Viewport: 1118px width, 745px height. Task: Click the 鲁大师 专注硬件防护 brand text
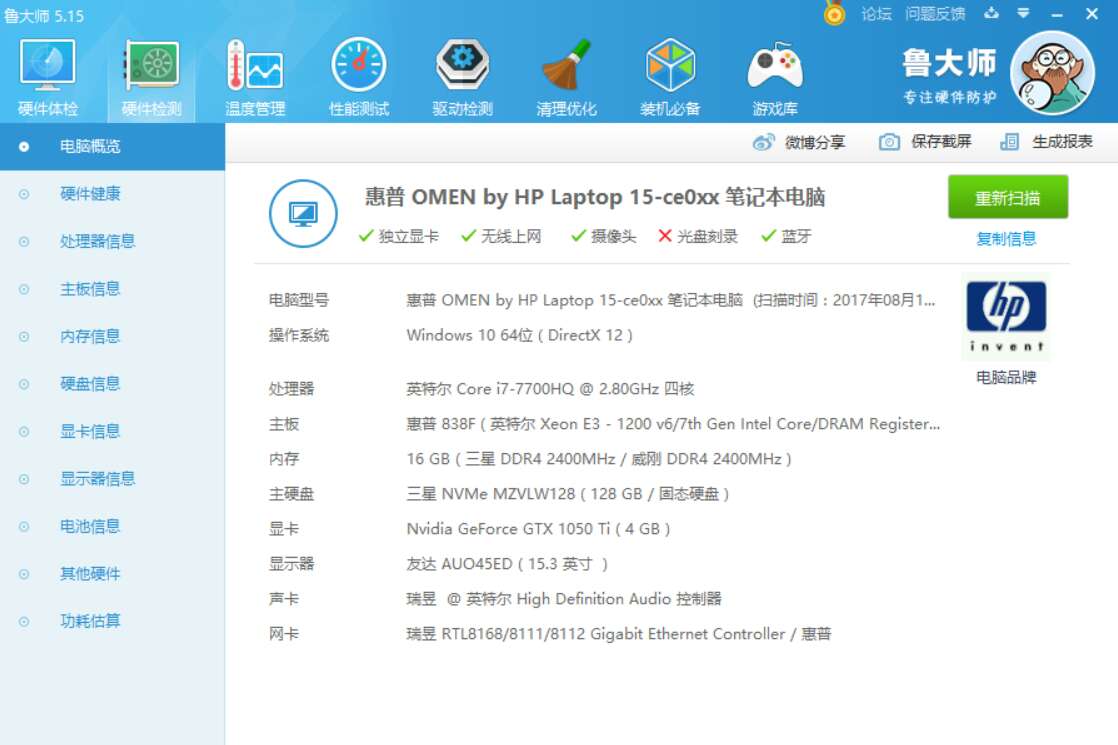pos(949,76)
